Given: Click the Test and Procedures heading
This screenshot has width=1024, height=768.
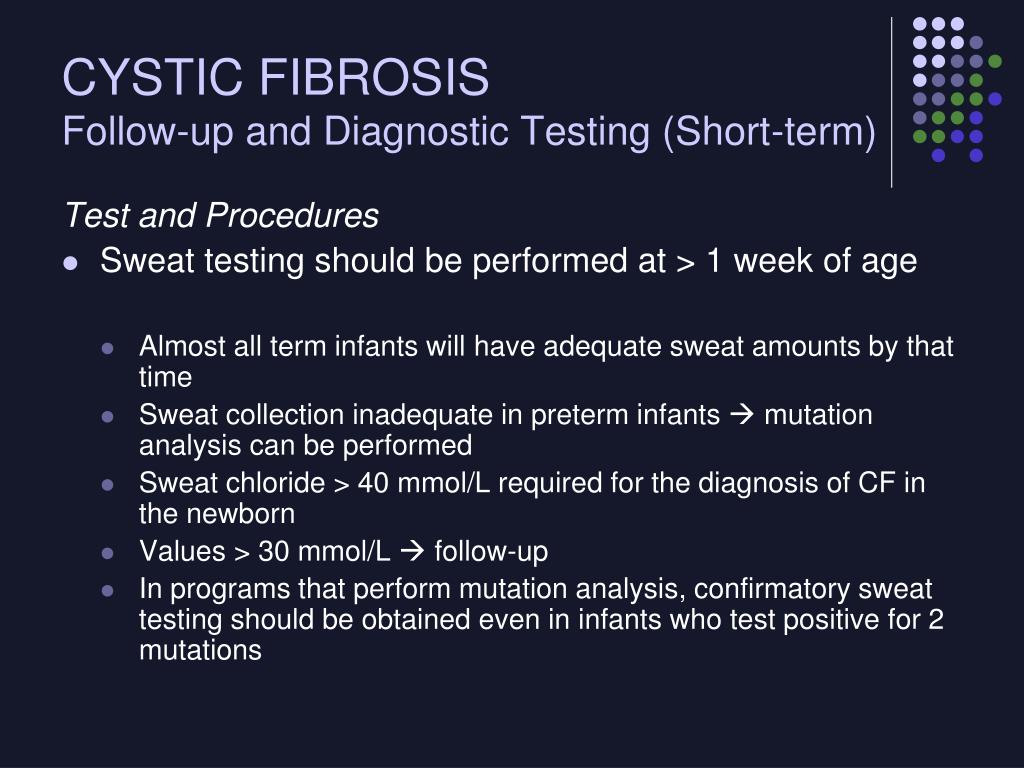Looking at the screenshot, I should [222, 216].
